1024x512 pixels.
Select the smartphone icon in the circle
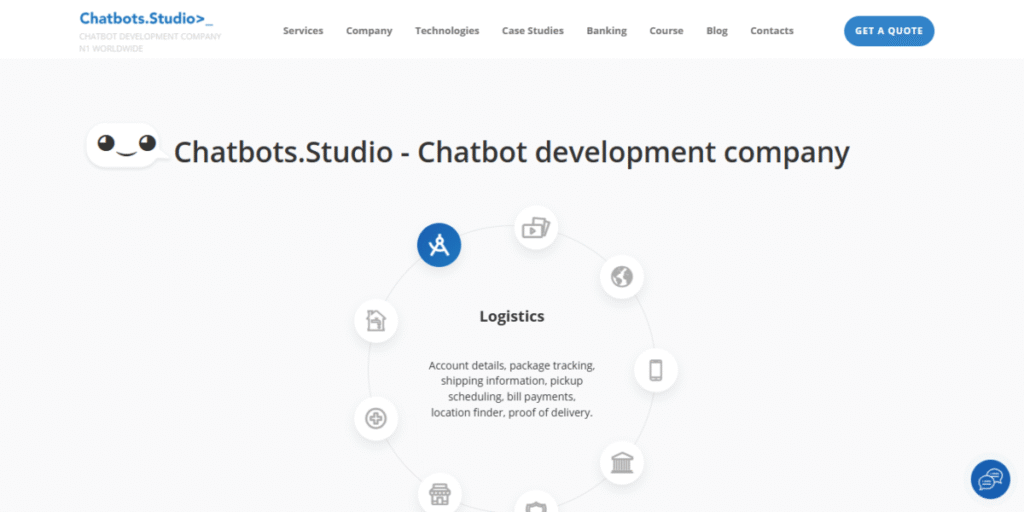coord(656,370)
